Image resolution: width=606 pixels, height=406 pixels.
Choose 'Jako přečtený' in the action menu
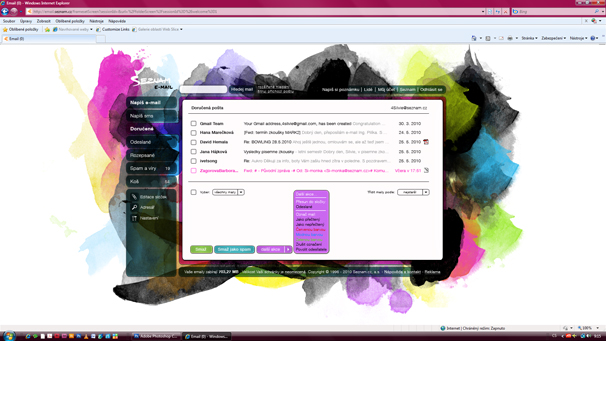point(305,217)
